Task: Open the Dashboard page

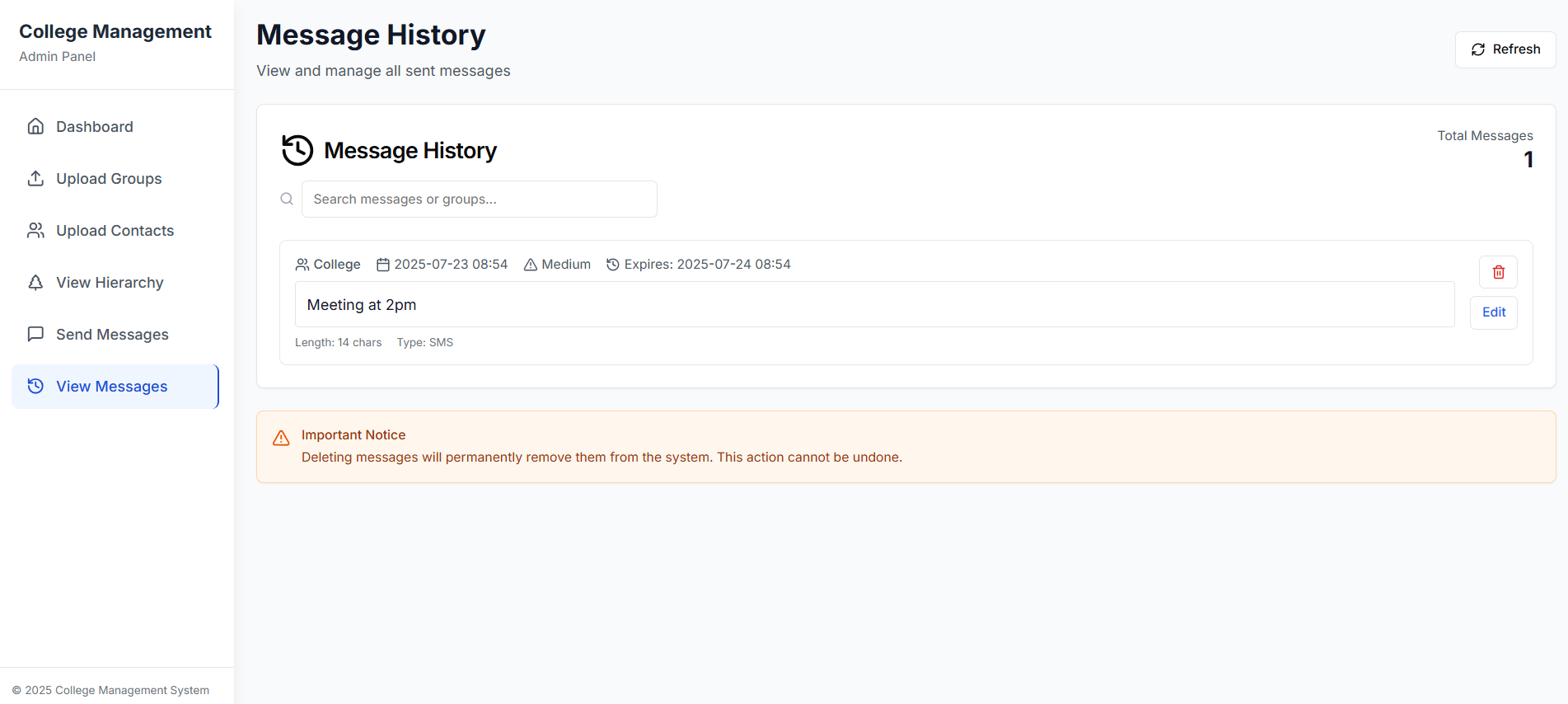Action: pos(115,126)
